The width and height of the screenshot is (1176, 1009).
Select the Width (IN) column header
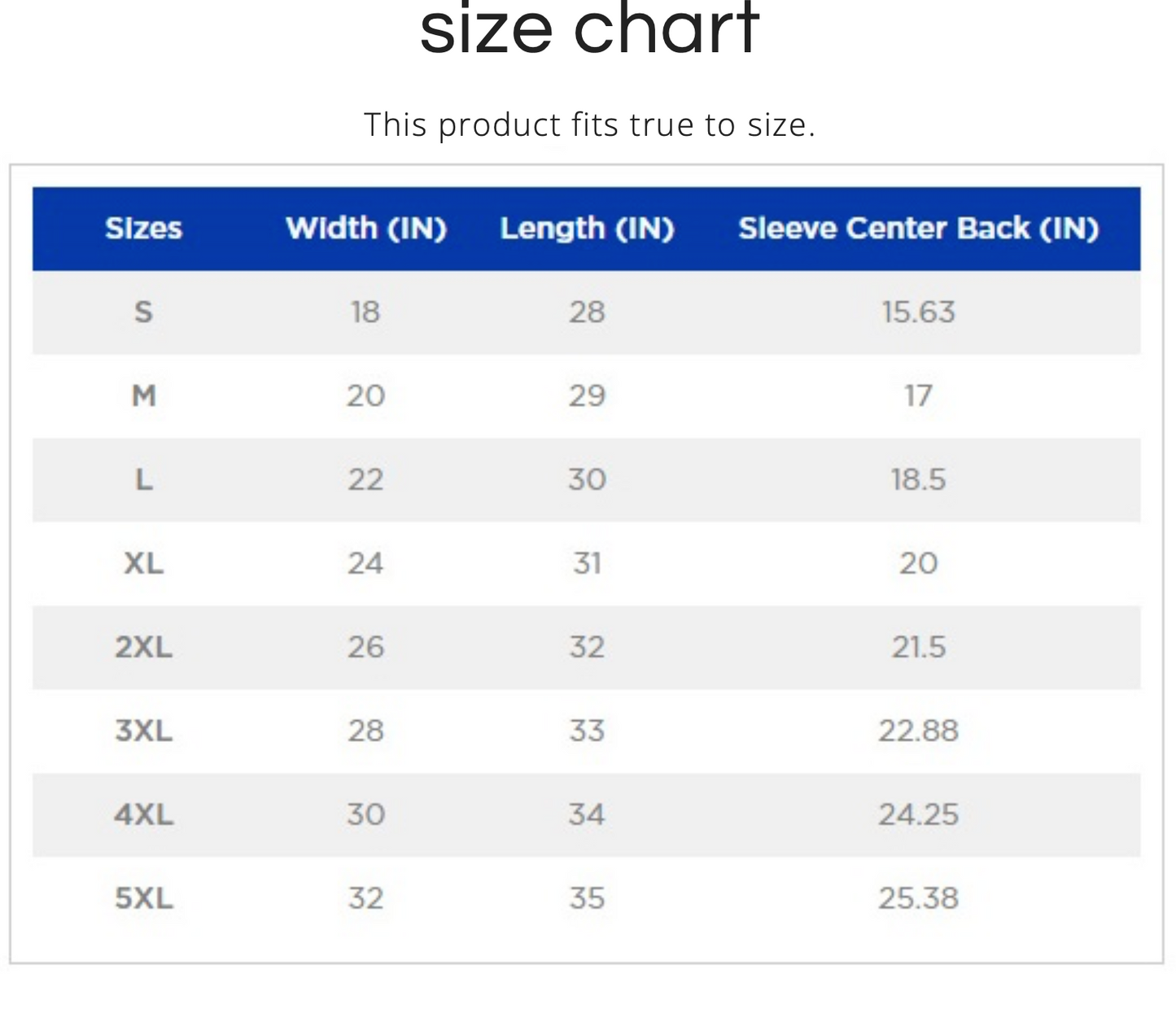tap(366, 229)
